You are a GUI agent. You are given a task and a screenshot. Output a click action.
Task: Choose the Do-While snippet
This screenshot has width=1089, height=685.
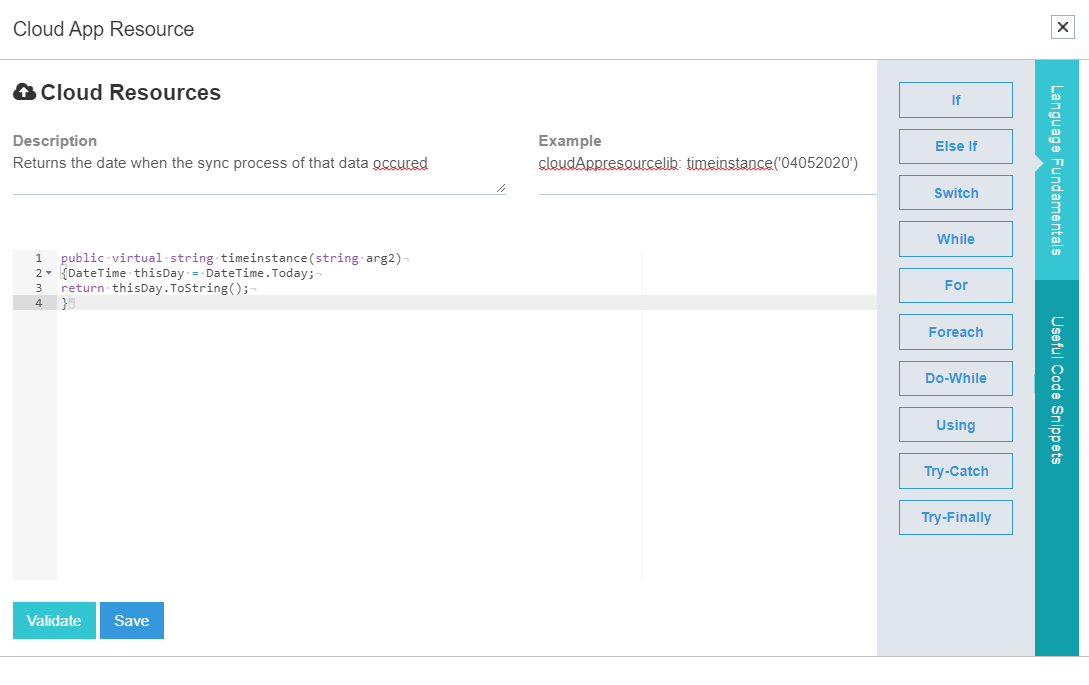pyautogui.click(x=955, y=378)
